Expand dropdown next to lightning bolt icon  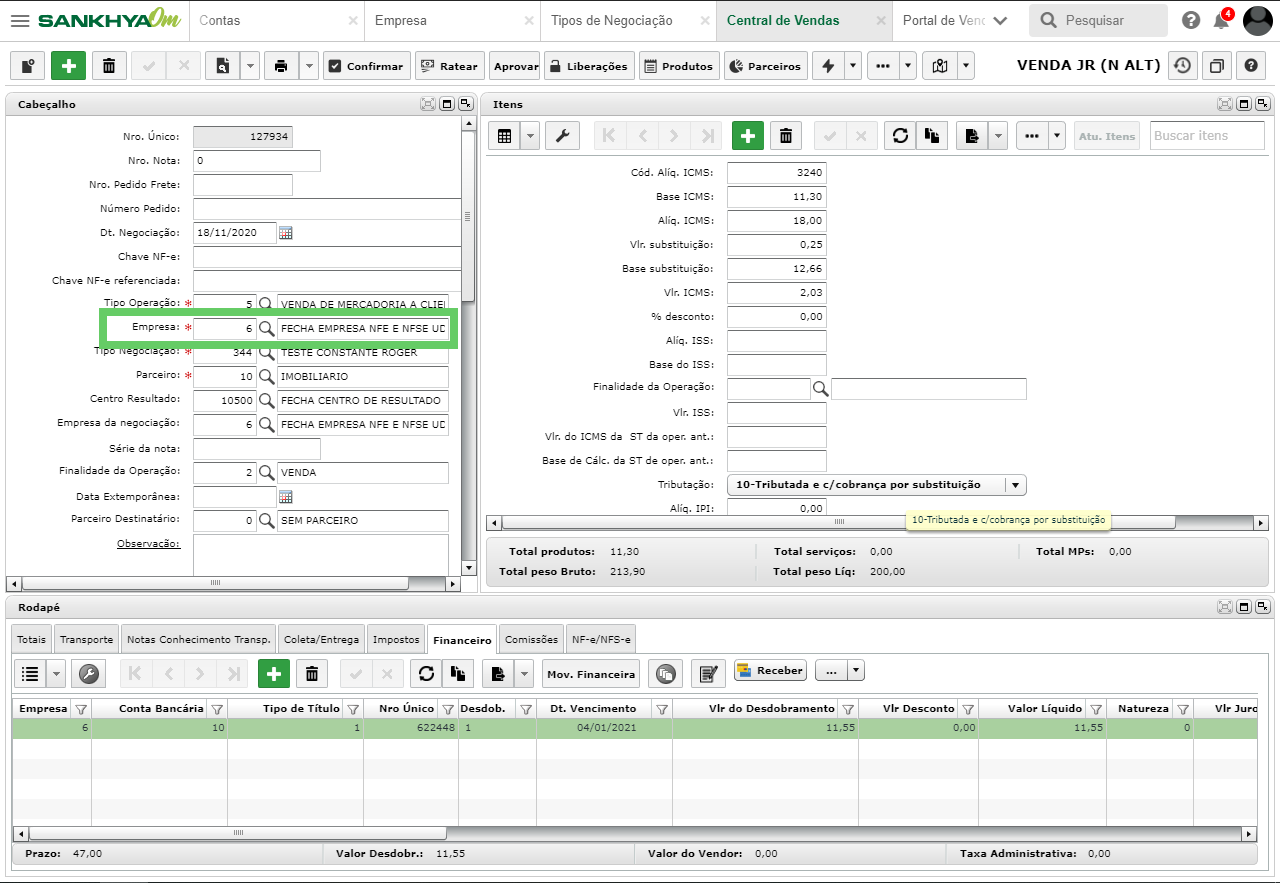tap(852, 66)
